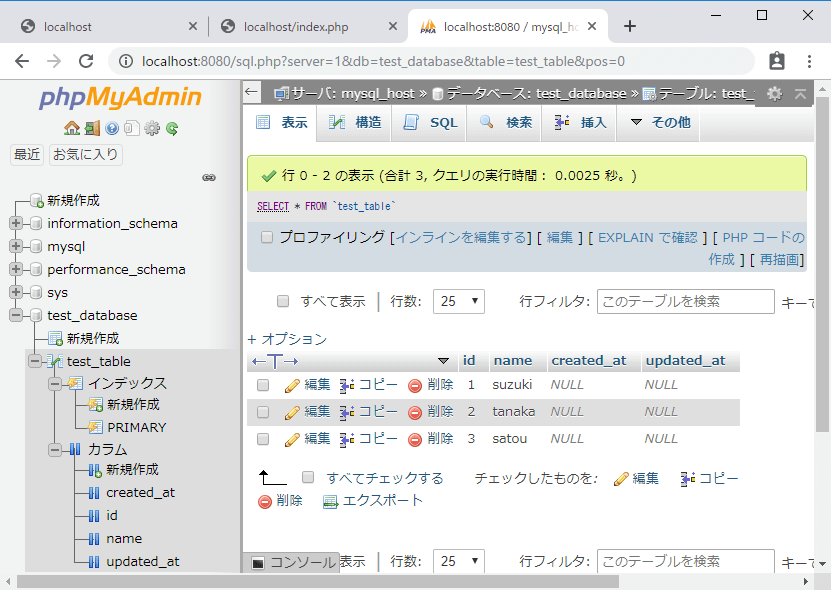Click the copy icon for tanaka row
Viewport: 831px width, 590px height.
click(347, 412)
